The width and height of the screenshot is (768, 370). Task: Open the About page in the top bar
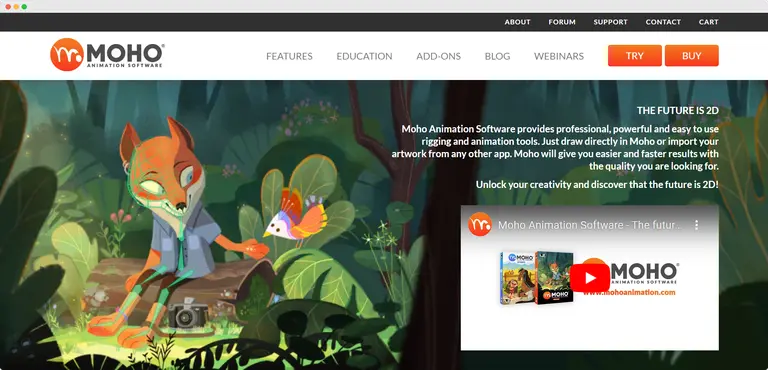tap(517, 22)
